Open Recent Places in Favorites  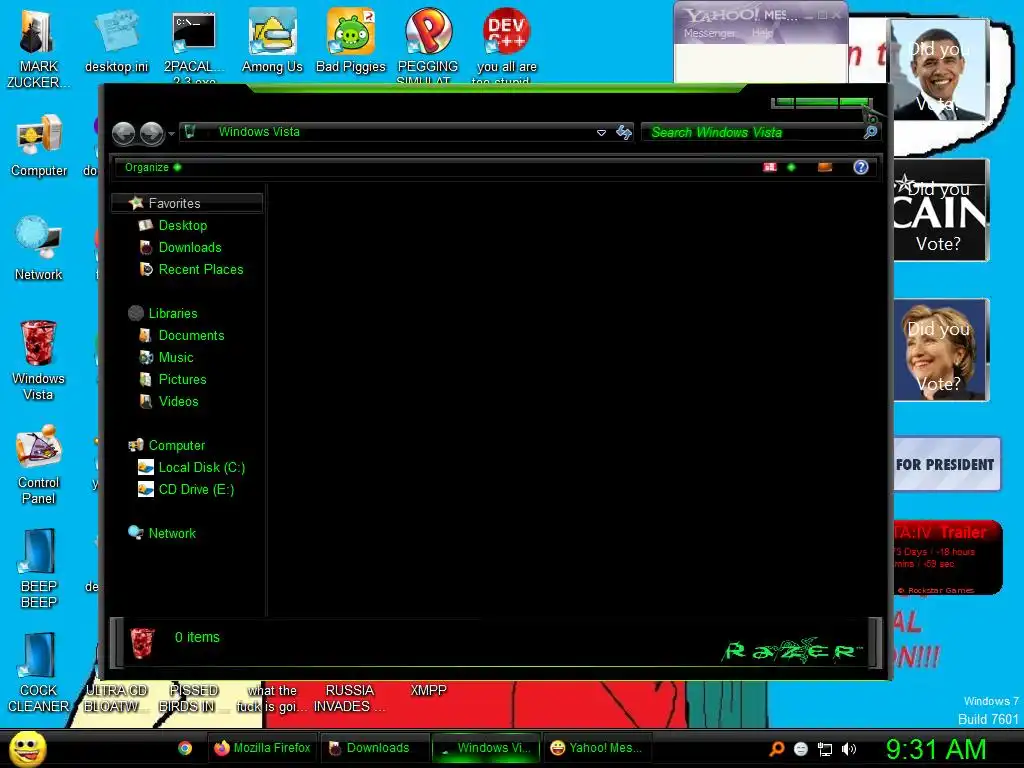tap(200, 270)
